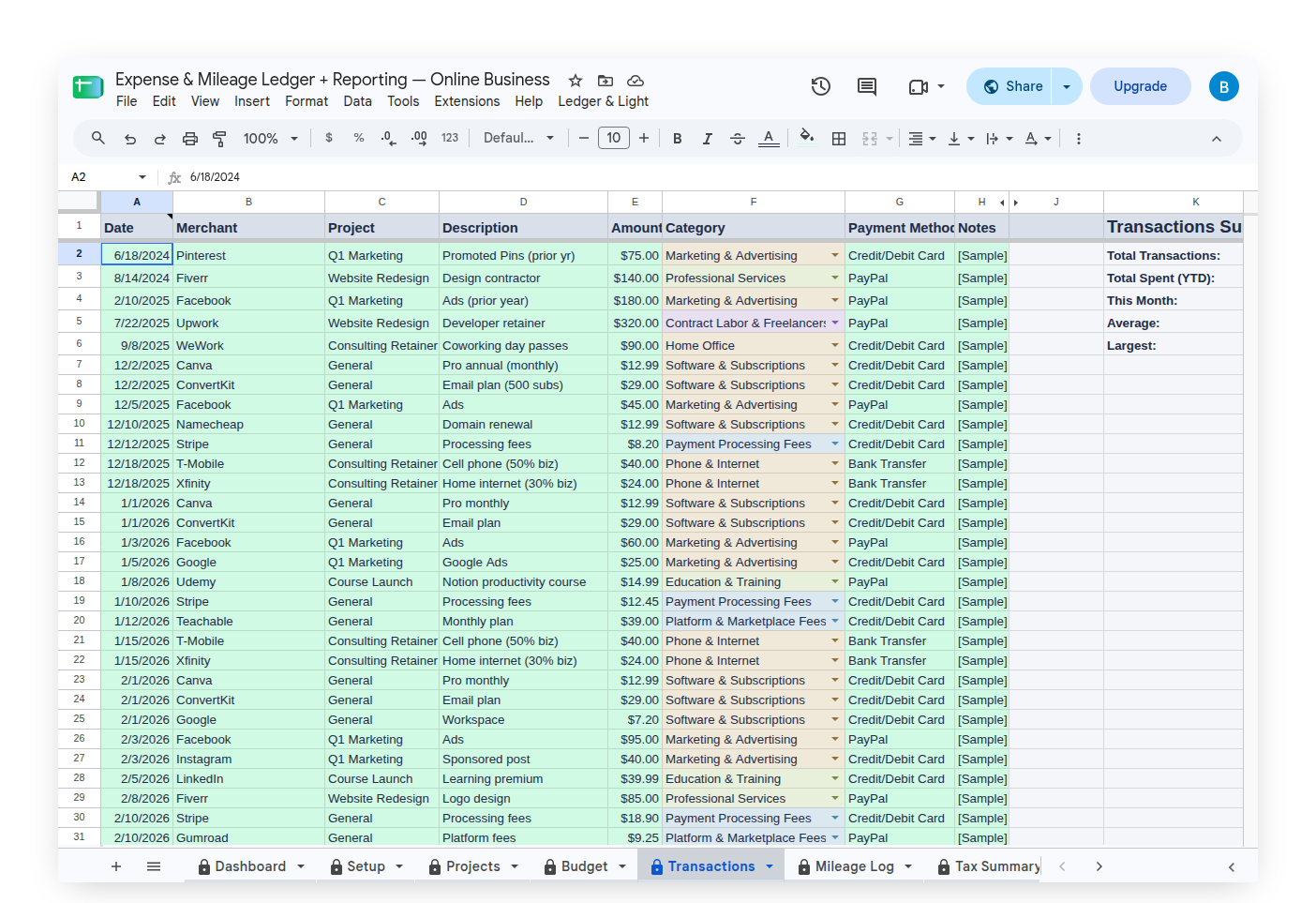Open the comments icon
The image size is (1316, 903).
click(867, 86)
